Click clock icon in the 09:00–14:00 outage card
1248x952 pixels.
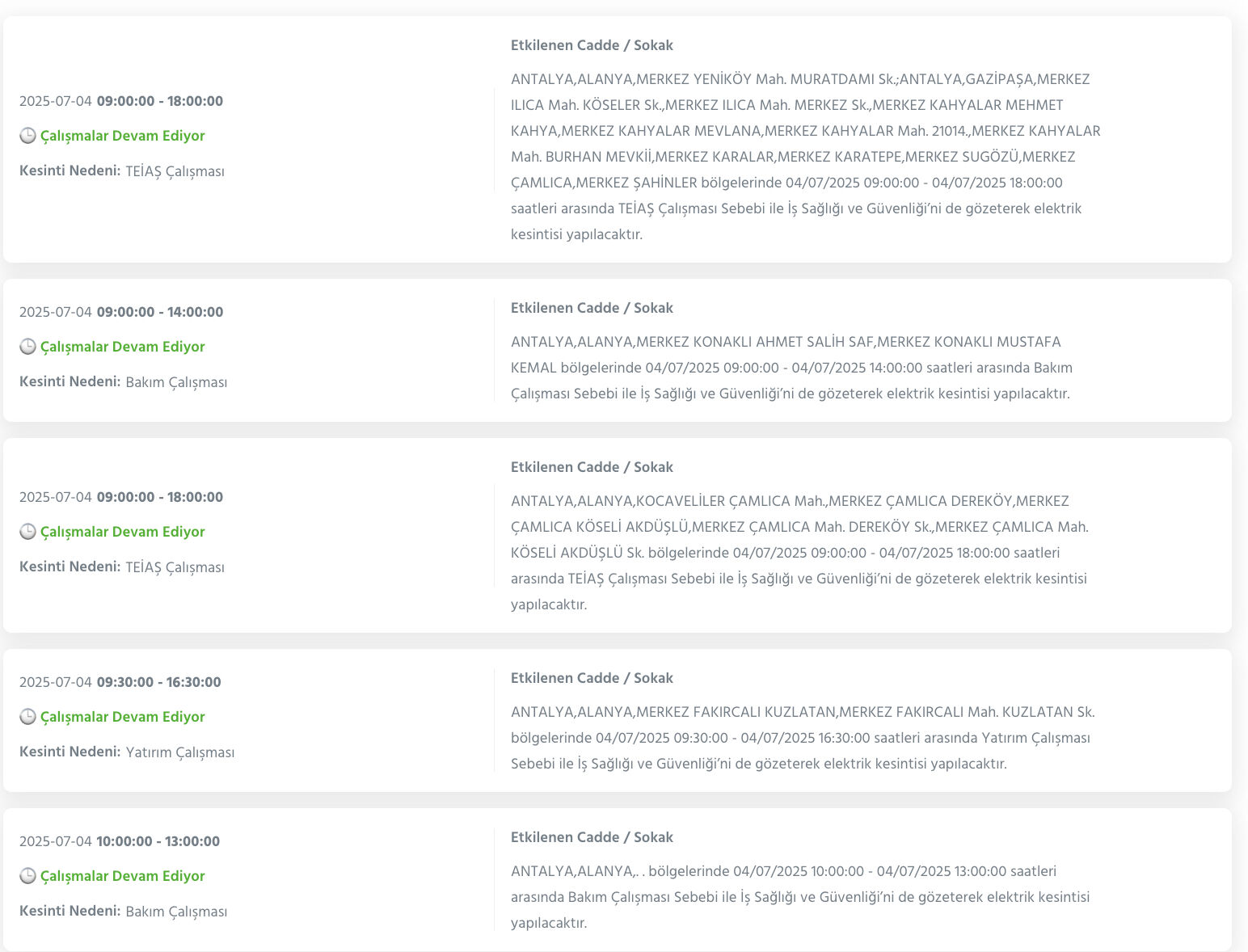point(27,347)
